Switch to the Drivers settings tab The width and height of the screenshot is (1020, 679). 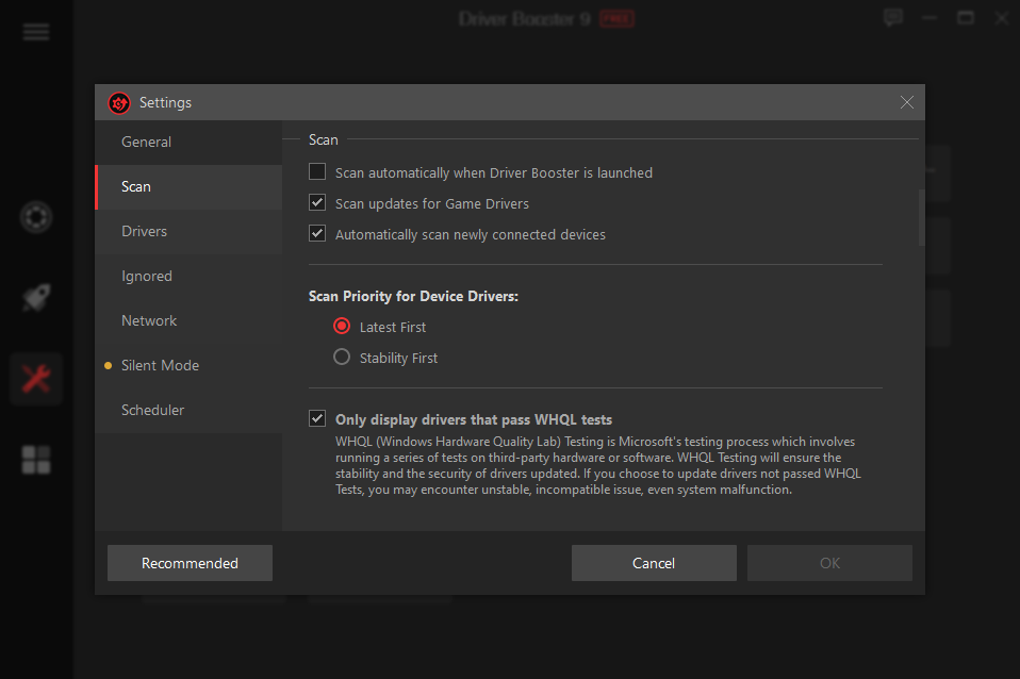coord(189,232)
